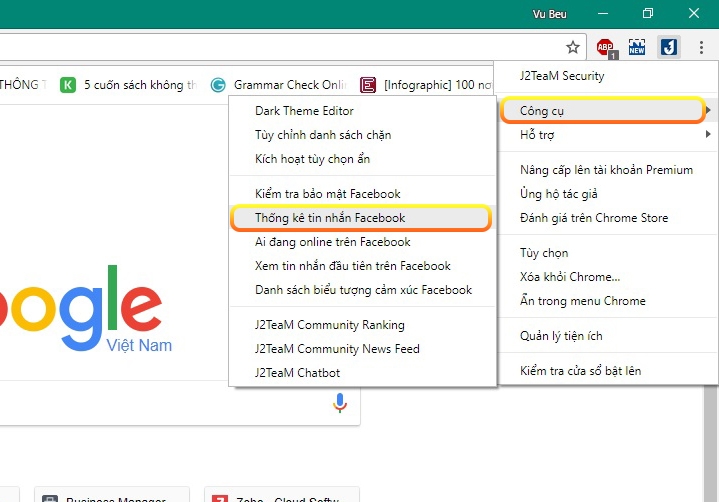Open the Infographic bookmark icon
The height and width of the screenshot is (502, 719).
point(368,85)
